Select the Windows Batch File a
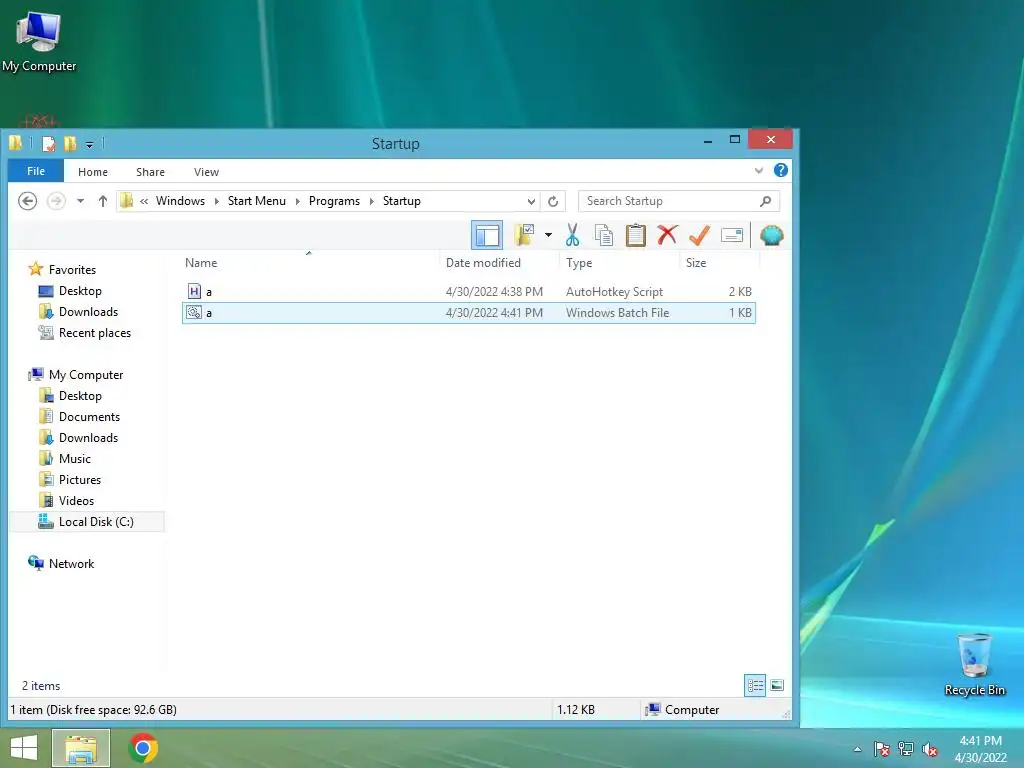 (468, 313)
